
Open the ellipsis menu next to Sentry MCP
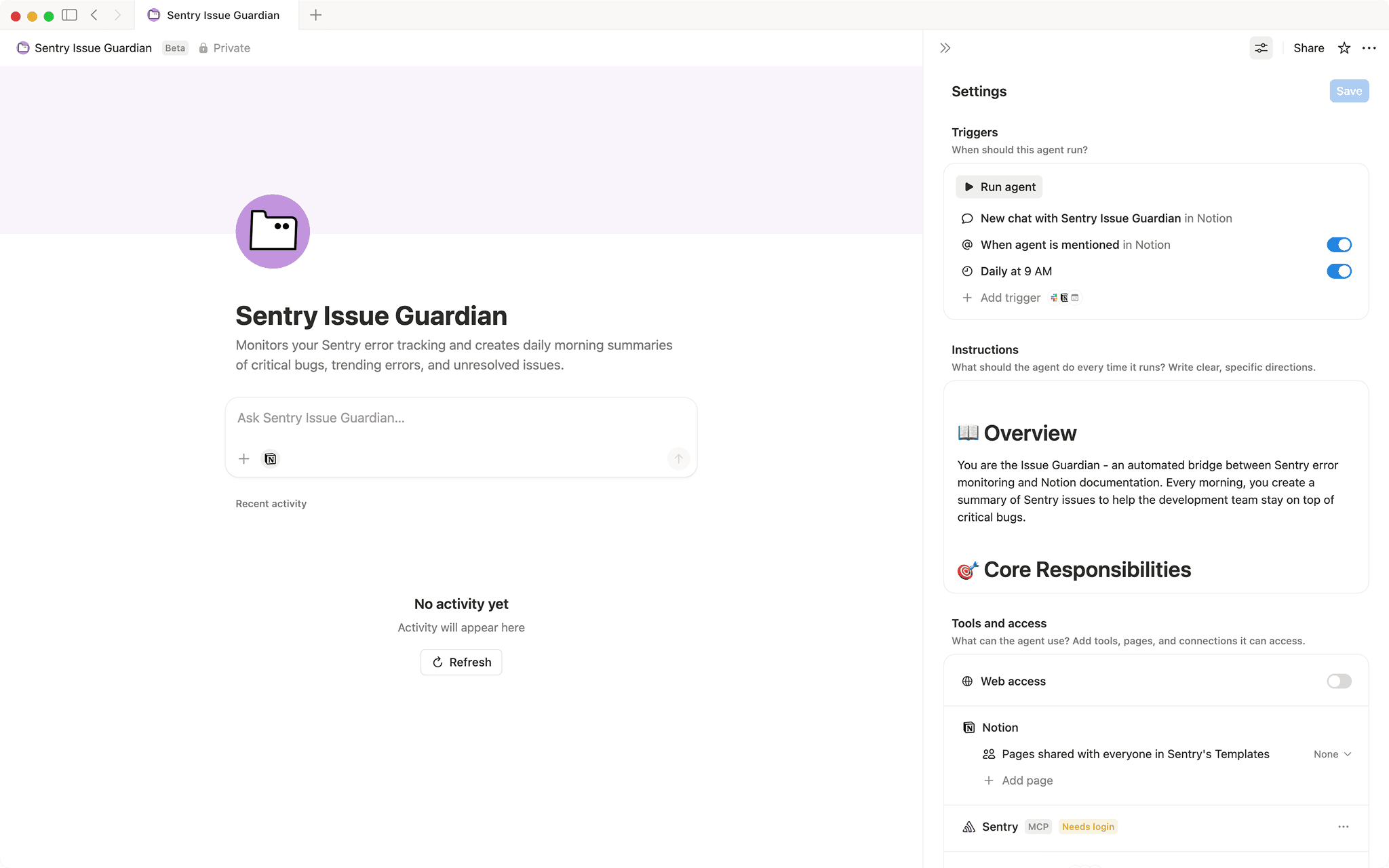click(x=1344, y=827)
